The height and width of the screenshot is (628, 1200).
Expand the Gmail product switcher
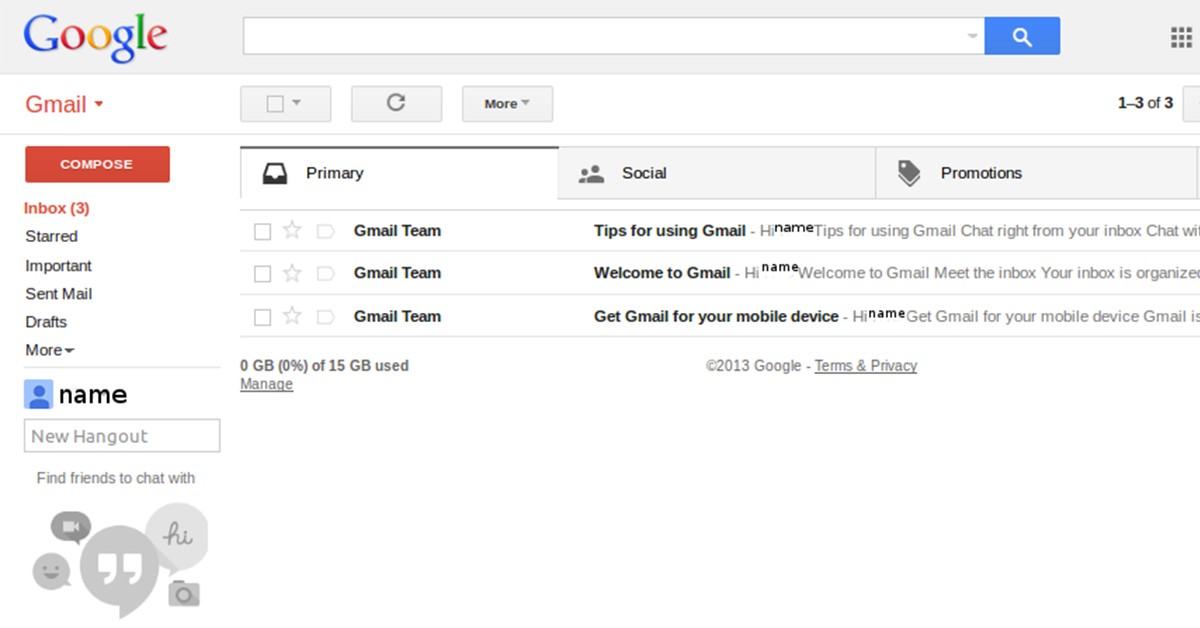tap(65, 105)
